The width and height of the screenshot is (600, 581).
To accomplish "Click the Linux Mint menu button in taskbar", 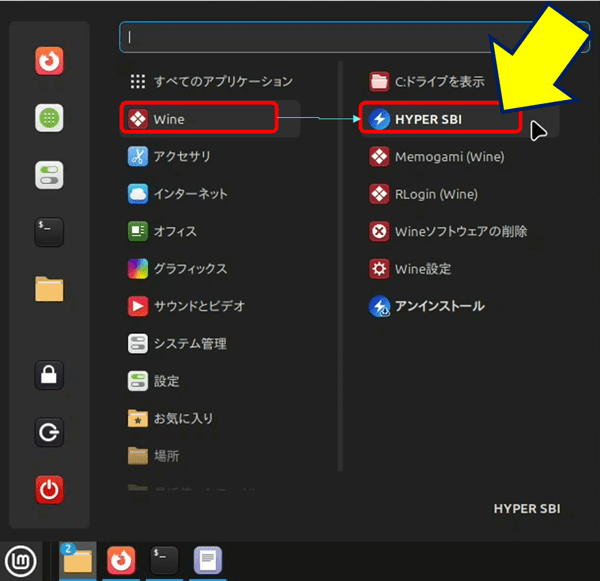I will 21,561.
